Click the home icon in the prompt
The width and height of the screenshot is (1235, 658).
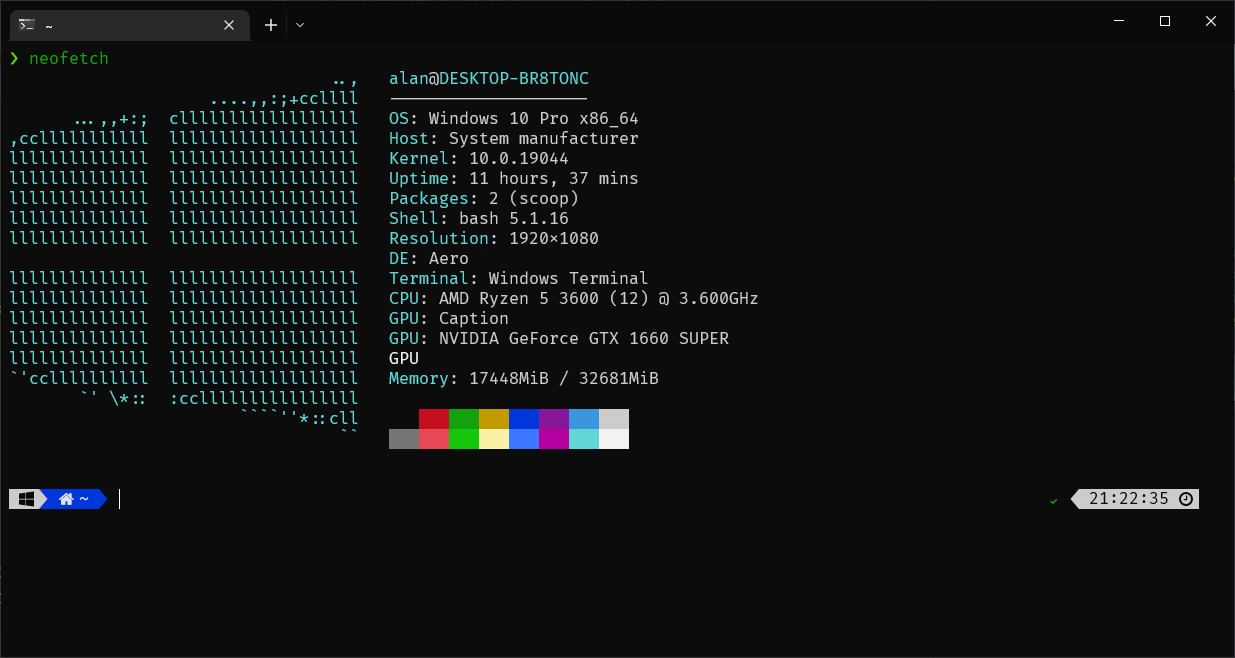click(66, 499)
